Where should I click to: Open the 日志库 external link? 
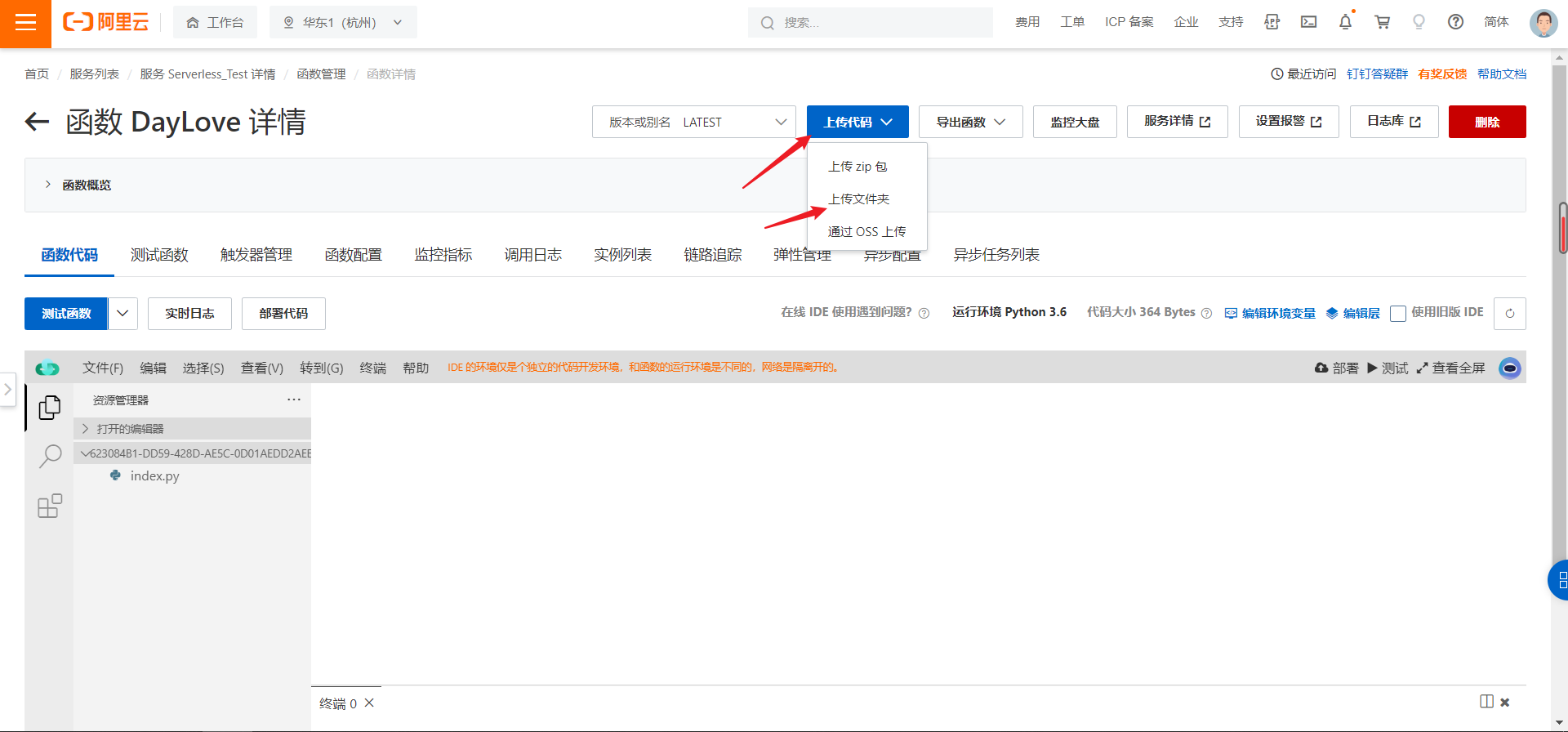point(1394,122)
